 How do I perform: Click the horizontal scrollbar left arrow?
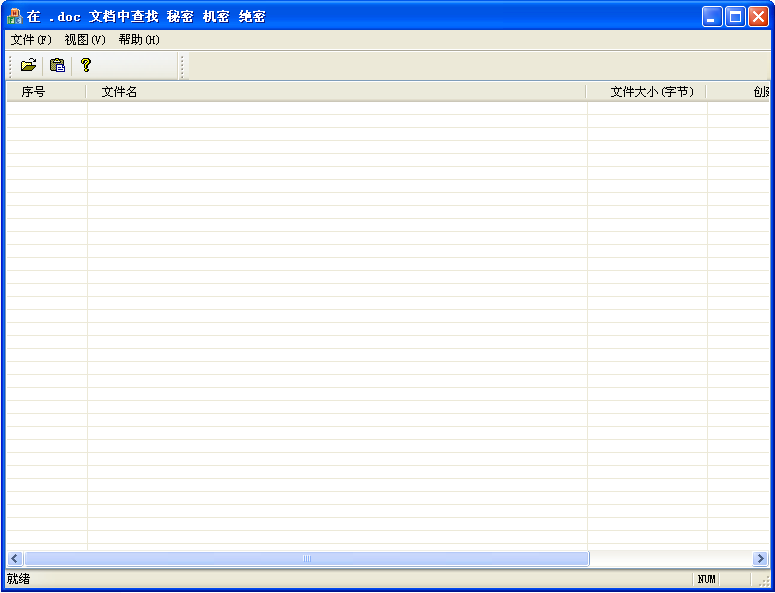tap(14, 559)
